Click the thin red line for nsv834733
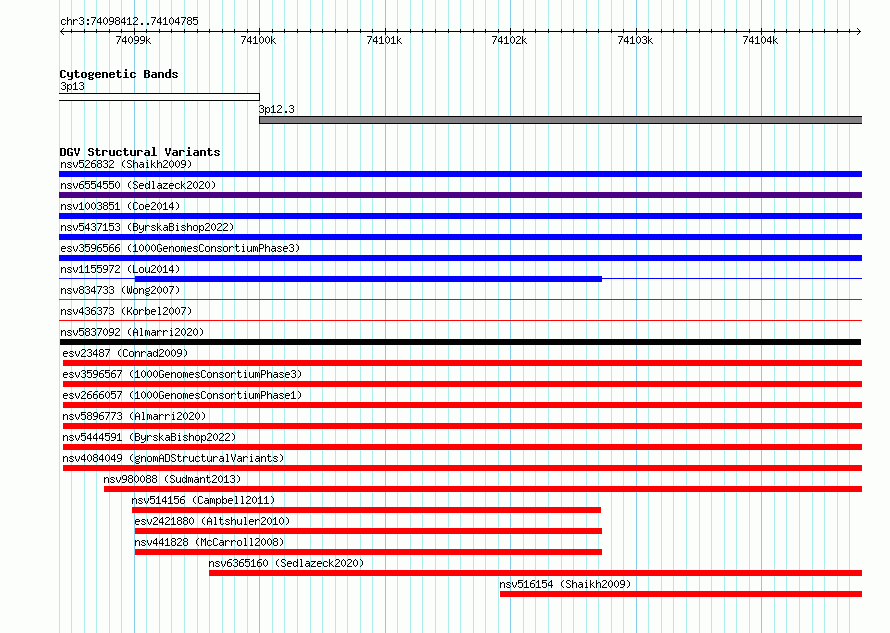This screenshot has height=633, width=890. coord(460,300)
